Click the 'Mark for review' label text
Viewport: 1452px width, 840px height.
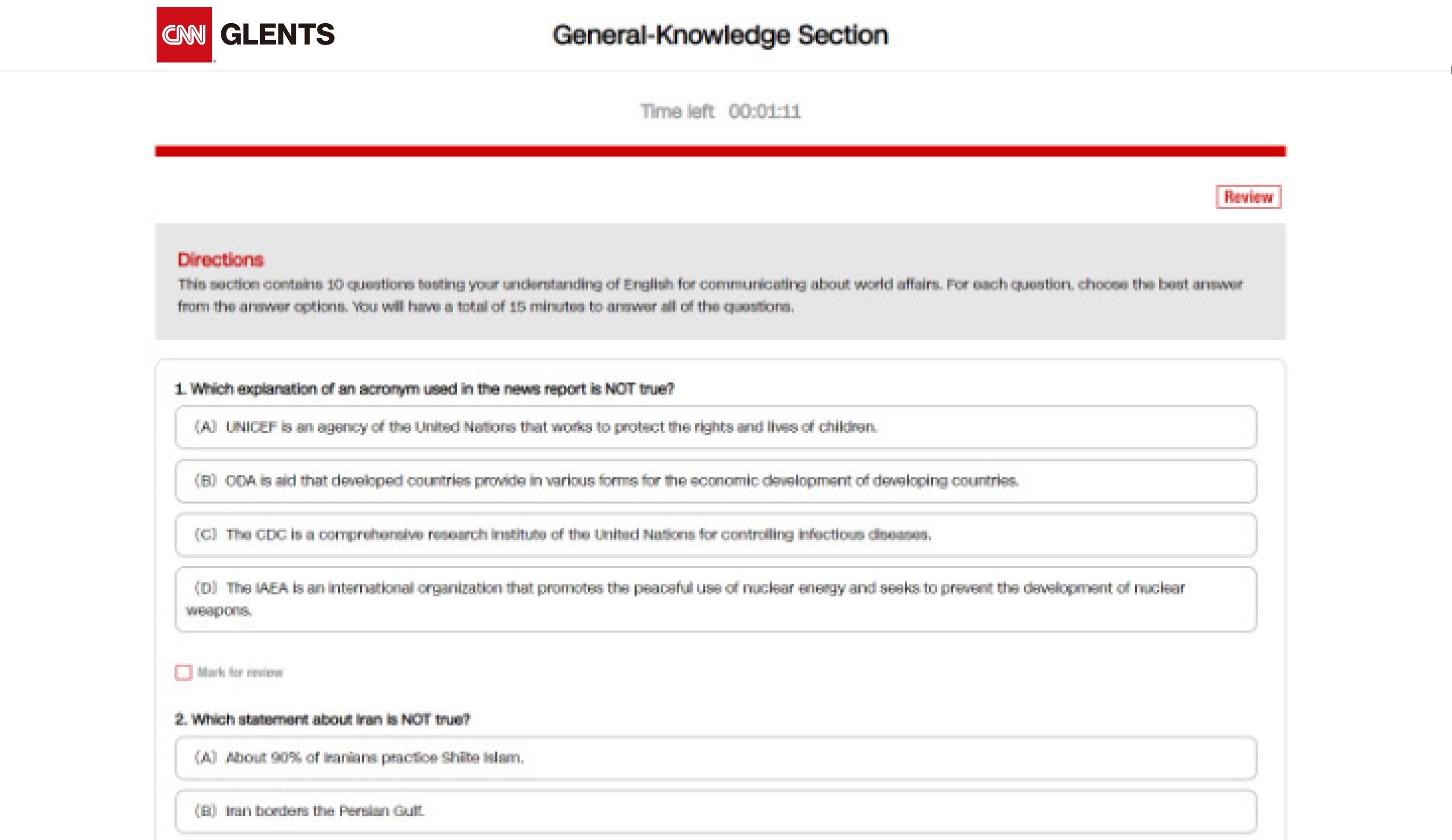click(240, 672)
